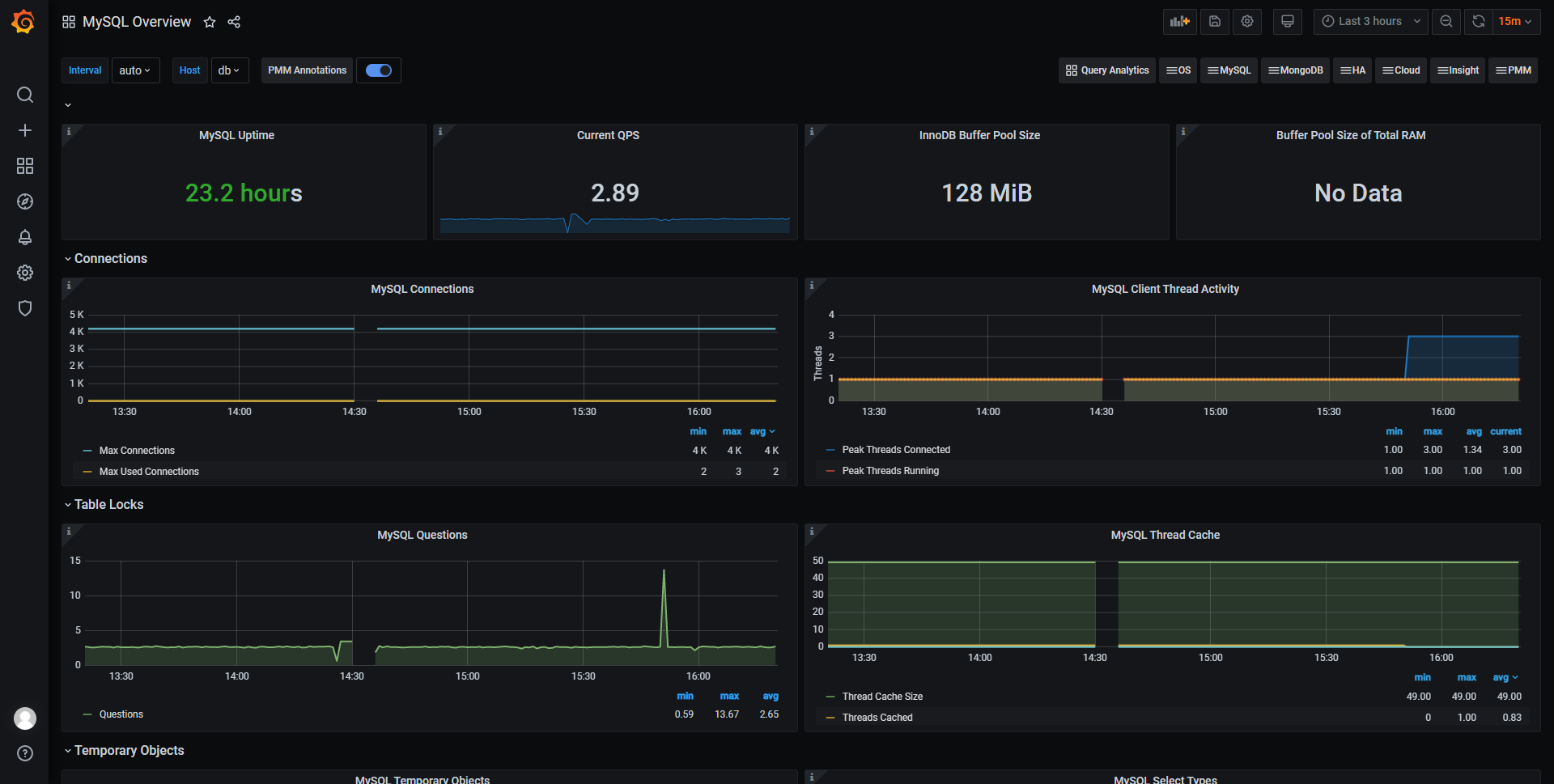Share the dashboard via share icon
Screen dimensions: 1554x784
click(234, 22)
